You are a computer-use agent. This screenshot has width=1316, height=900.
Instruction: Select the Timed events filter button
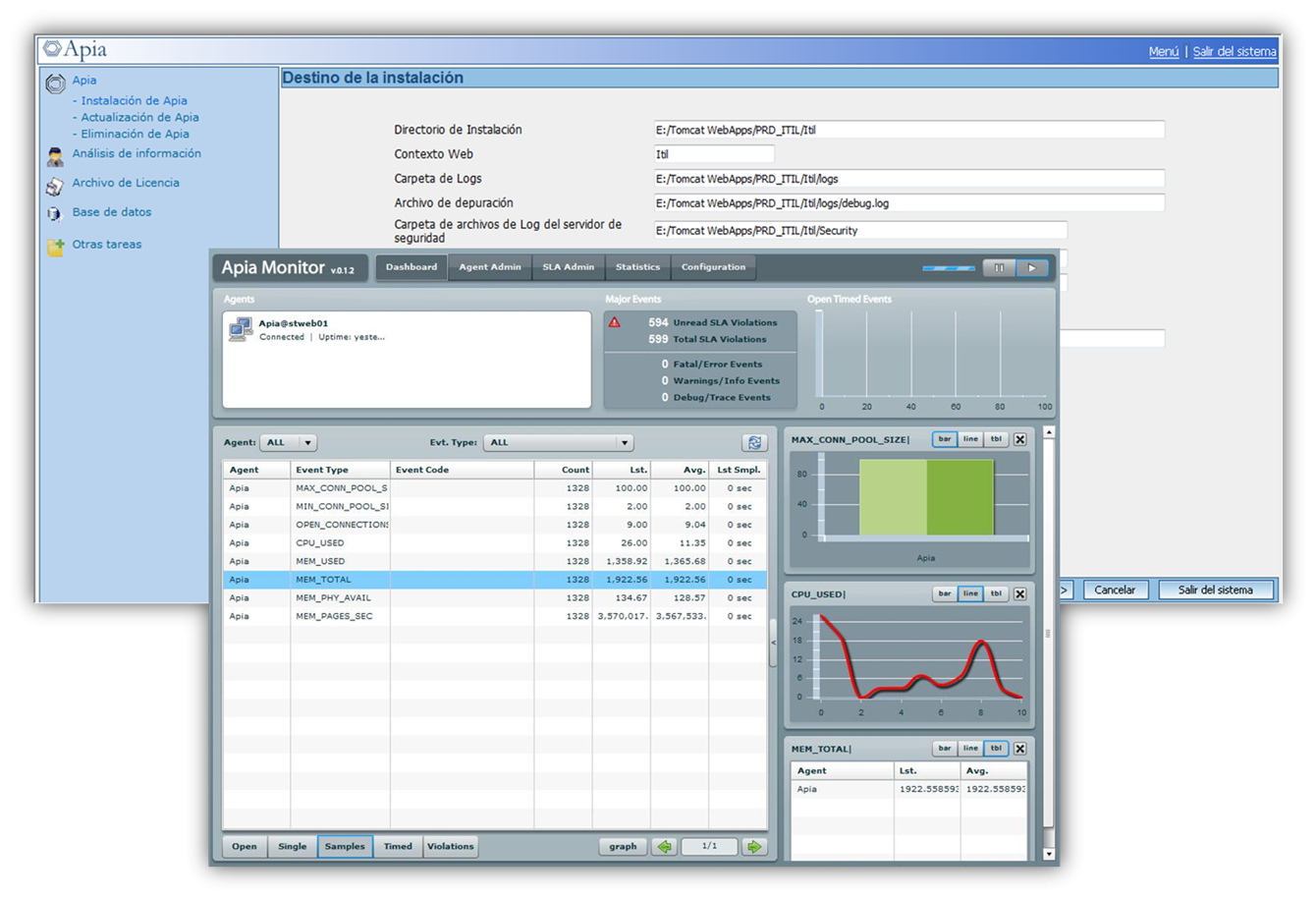click(398, 847)
